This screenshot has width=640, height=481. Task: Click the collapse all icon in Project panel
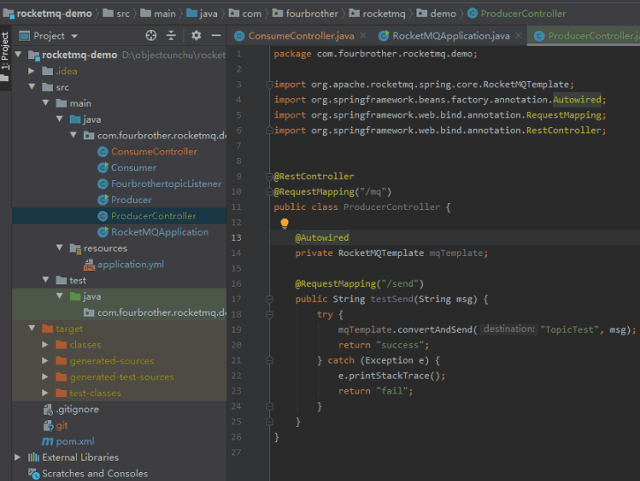coord(171,36)
